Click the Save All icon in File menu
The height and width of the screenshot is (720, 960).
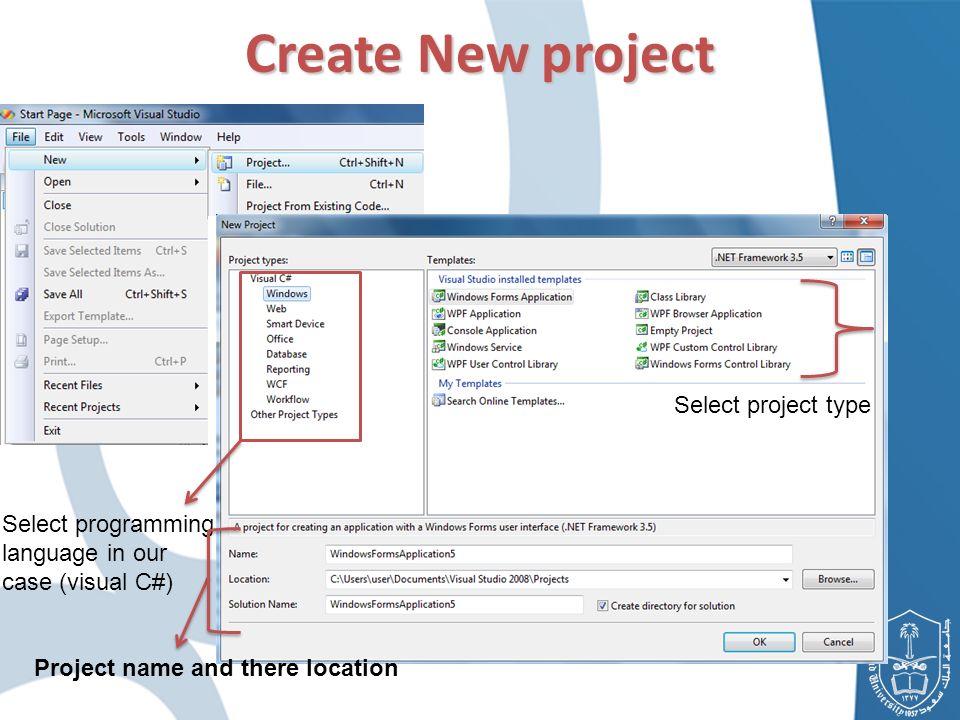point(21,294)
